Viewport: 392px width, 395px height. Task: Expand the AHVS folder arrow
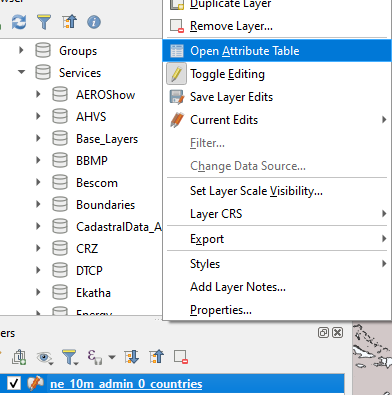38,116
